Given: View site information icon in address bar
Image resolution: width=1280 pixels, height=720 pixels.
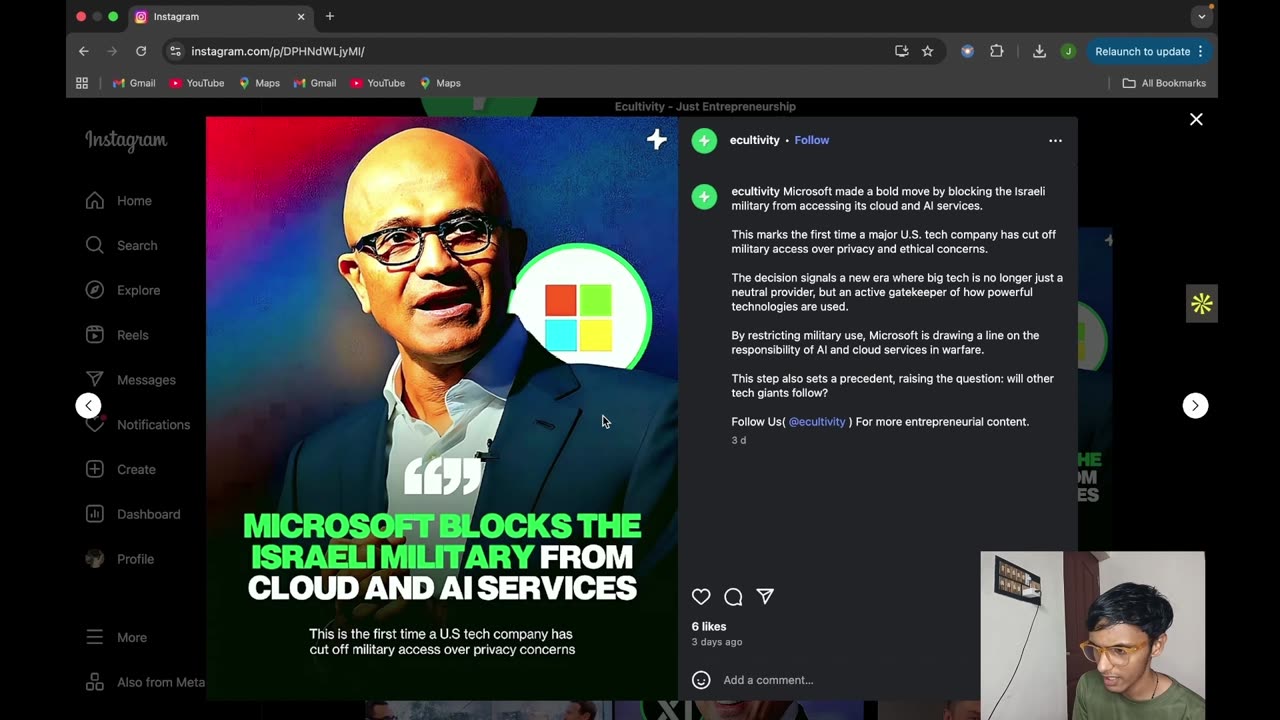Looking at the screenshot, I should pos(175,51).
